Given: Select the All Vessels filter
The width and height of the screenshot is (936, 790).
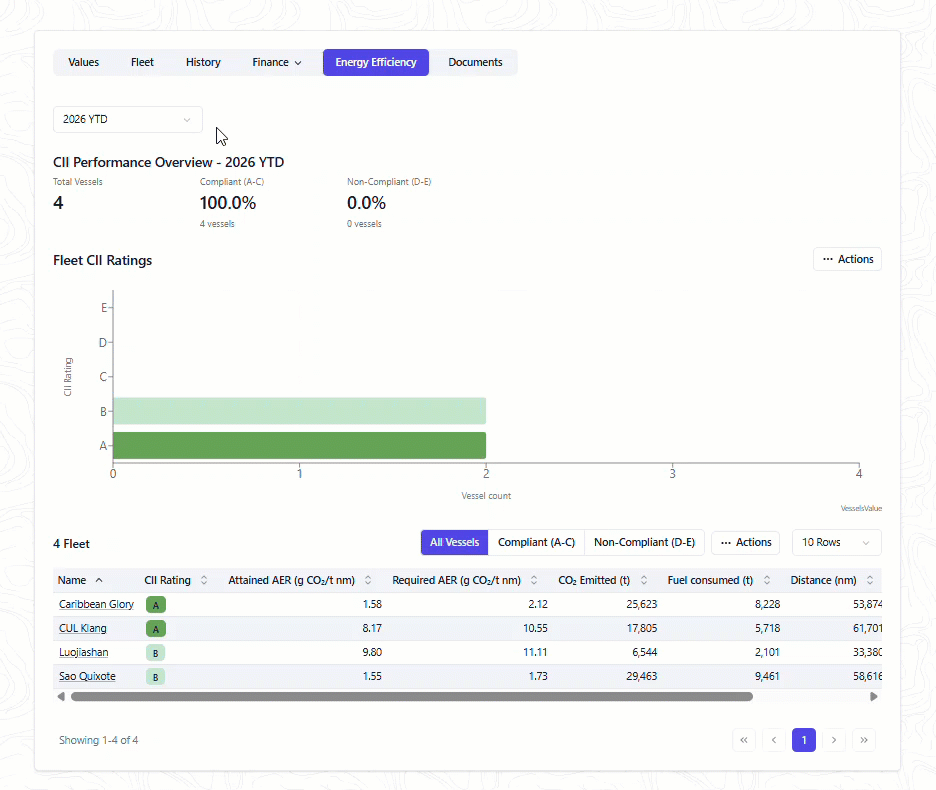Looking at the screenshot, I should click(454, 543).
